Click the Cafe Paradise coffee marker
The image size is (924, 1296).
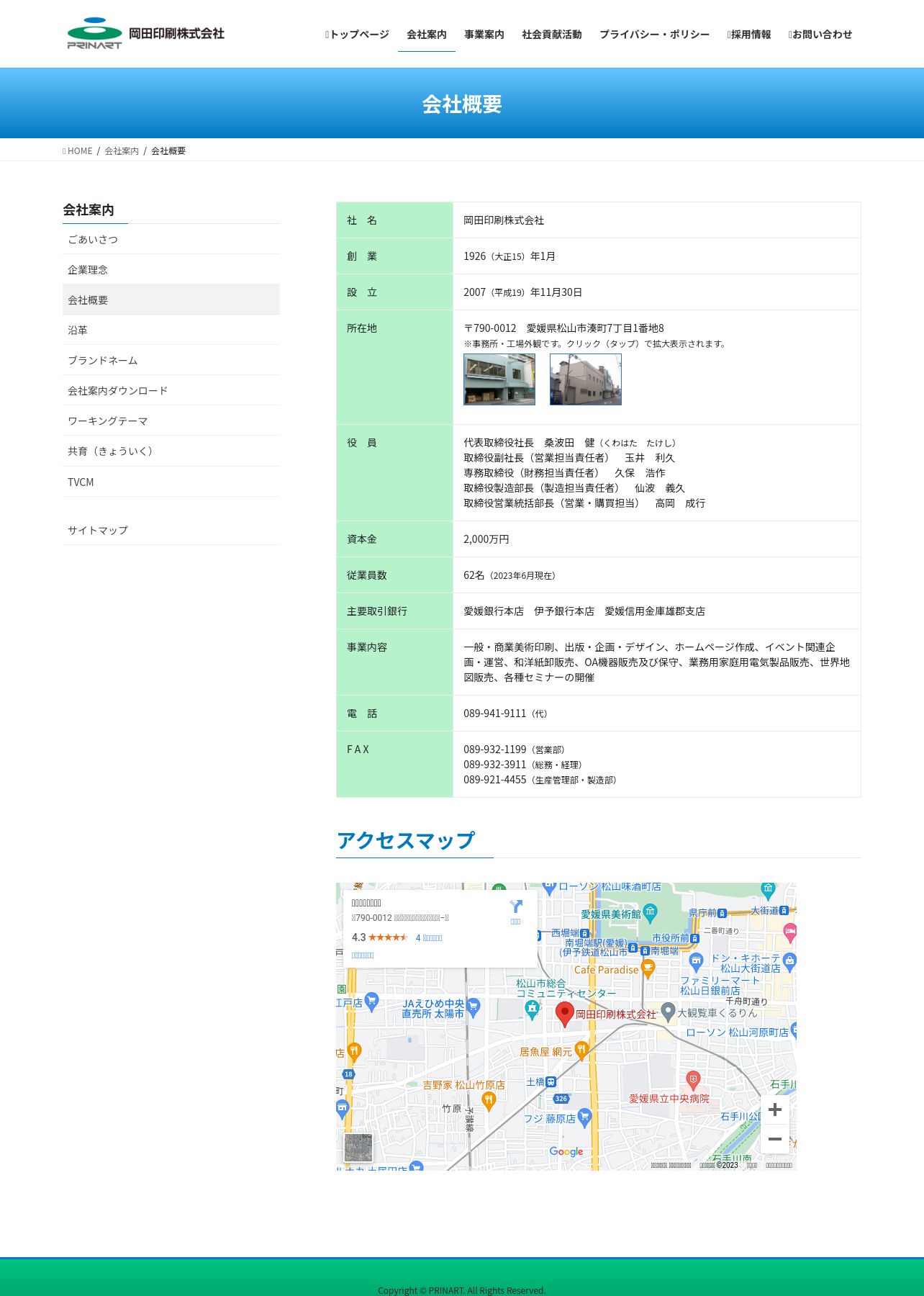click(x=648, y=969)
